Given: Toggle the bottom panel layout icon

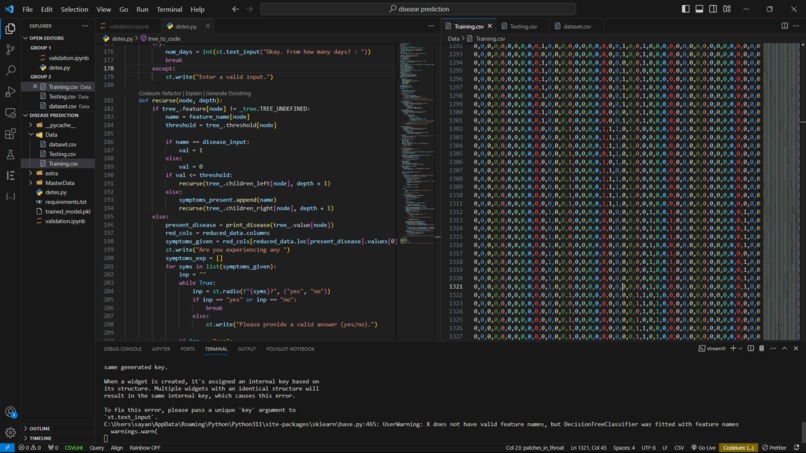Looking at the screenshot, I should [x=699, y=9].
